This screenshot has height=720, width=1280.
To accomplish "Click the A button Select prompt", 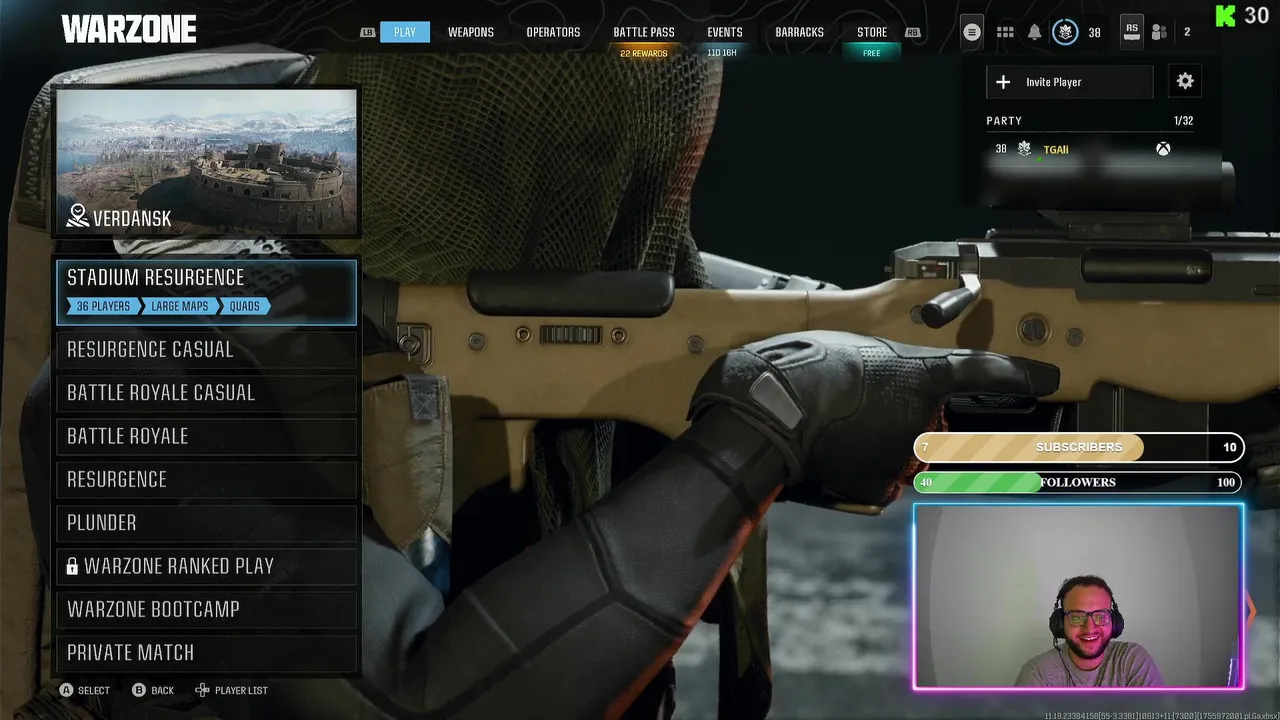I will pyautogui.click(x=85, y=690).
